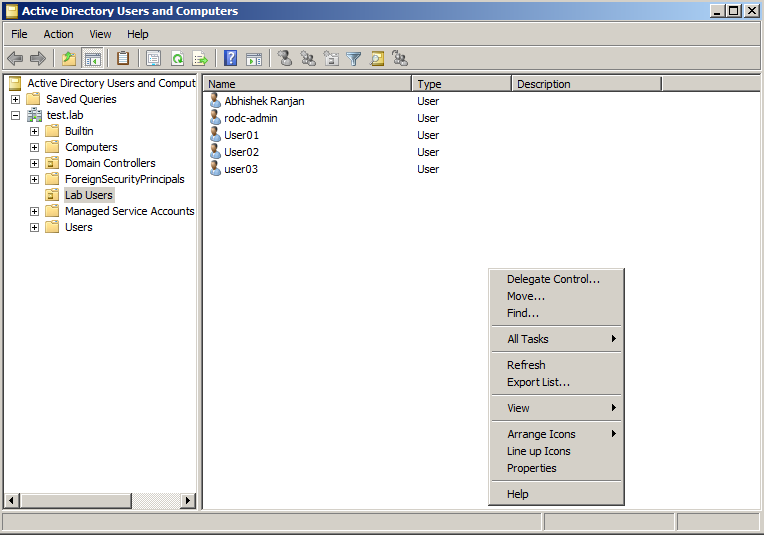Open All Tasks submenu
The image size is (764, 535).
556,339
